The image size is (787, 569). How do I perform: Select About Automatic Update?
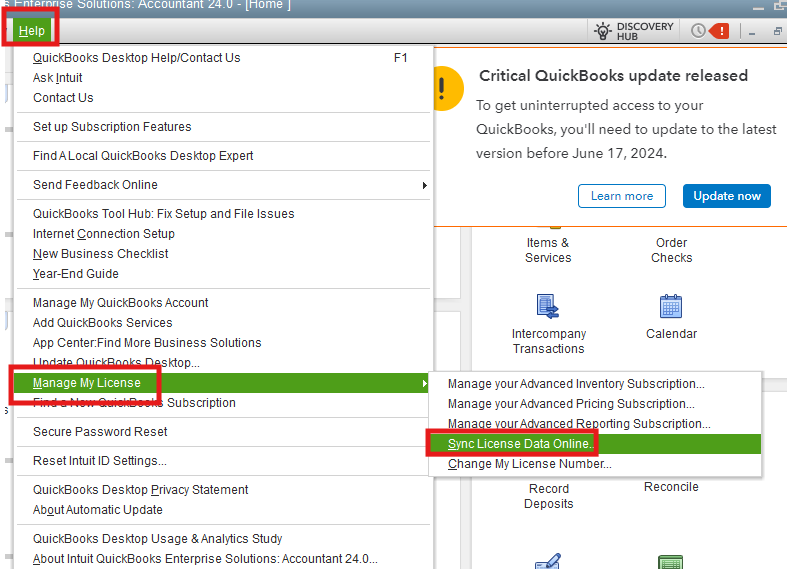pos(224,510)
